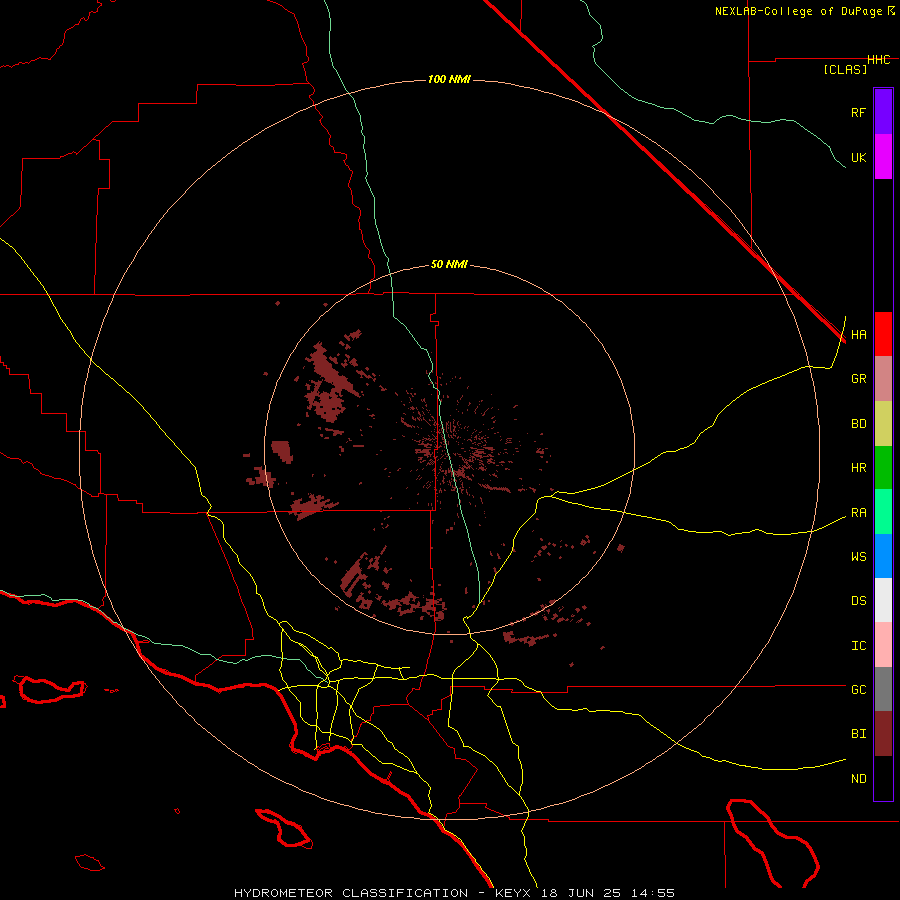Click the ND black legend swatch
The width and height of the screenshot is (900, 900).
tap(883, 778)
